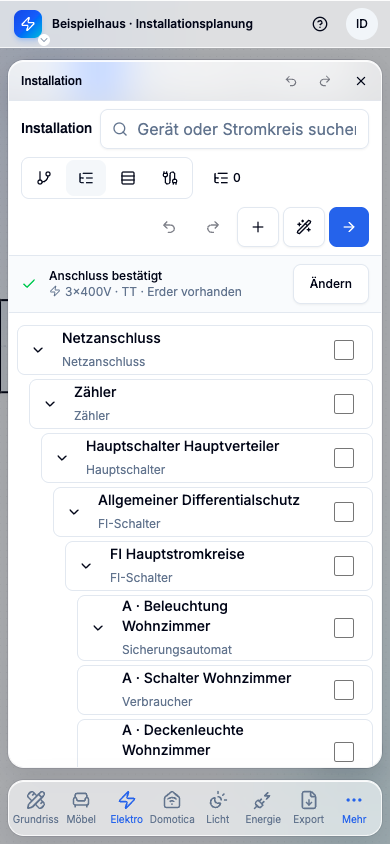Collapse the Allgemeiner Differentialschutz node
The image size is (390, 844).
point(74,512)
